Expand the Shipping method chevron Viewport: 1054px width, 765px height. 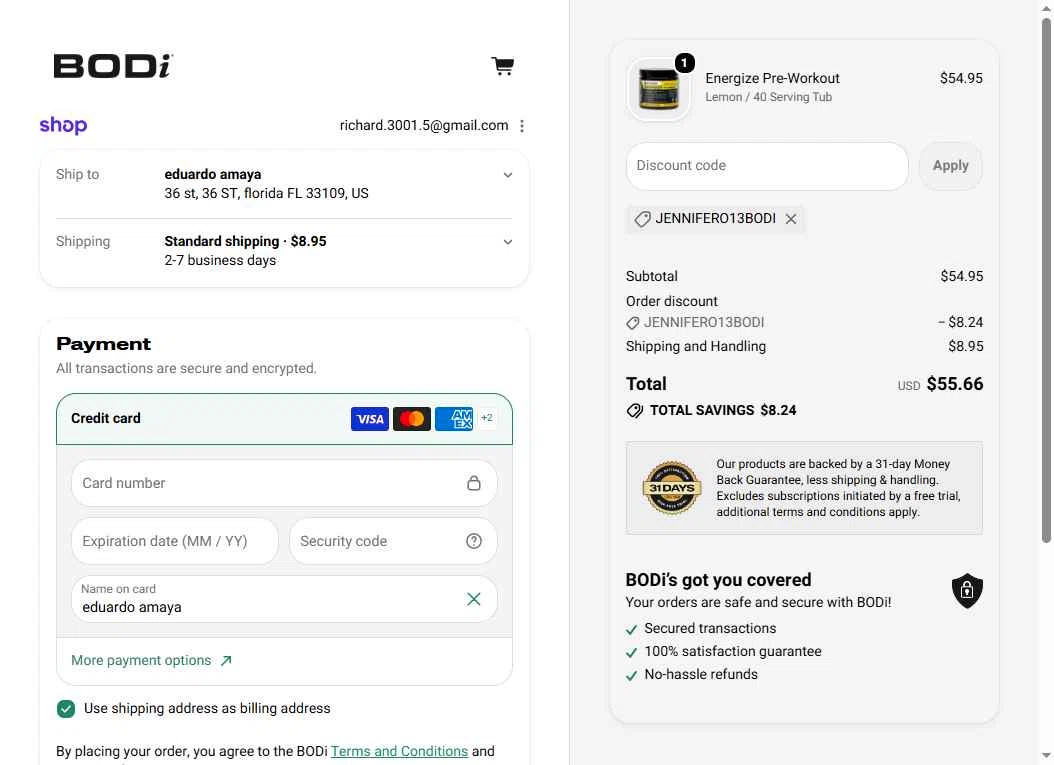tap(508, 242)
